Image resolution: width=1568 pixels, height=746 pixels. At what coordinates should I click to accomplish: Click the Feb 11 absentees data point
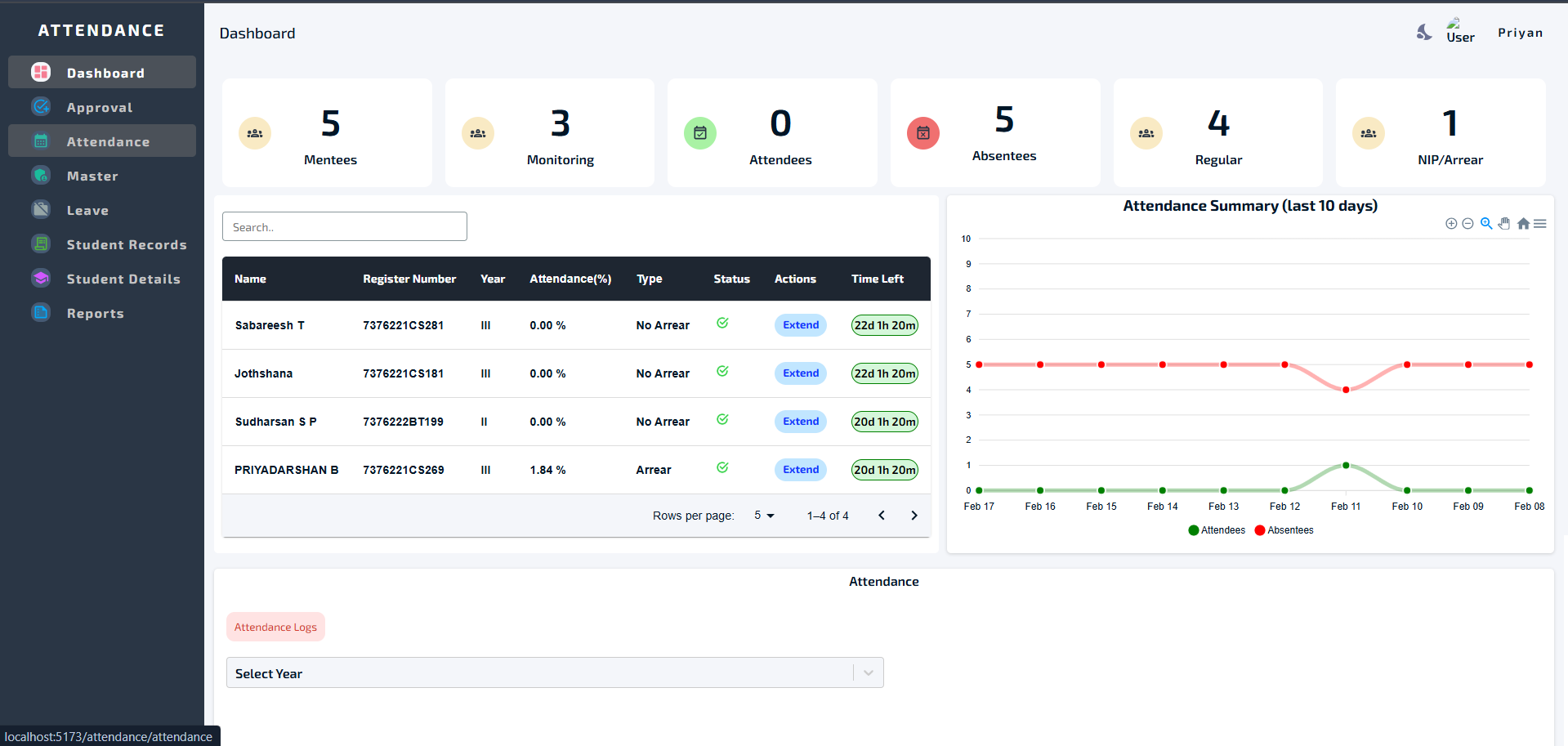coord(1346,390)
